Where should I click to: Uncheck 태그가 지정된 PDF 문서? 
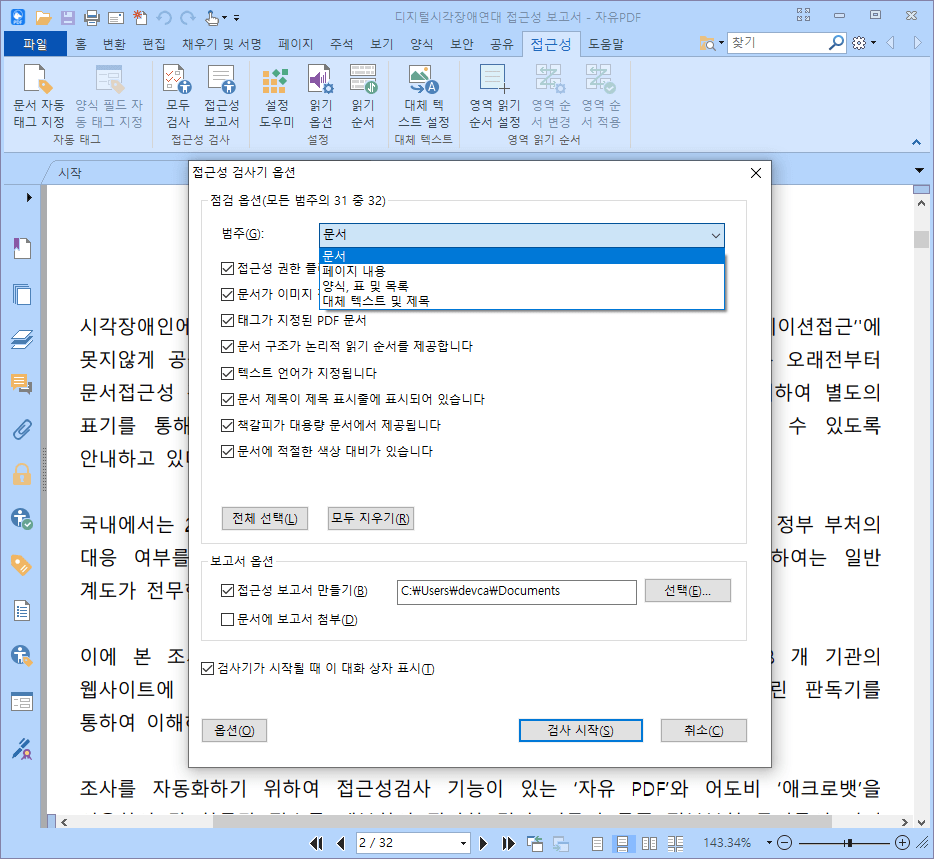[227, 320]
